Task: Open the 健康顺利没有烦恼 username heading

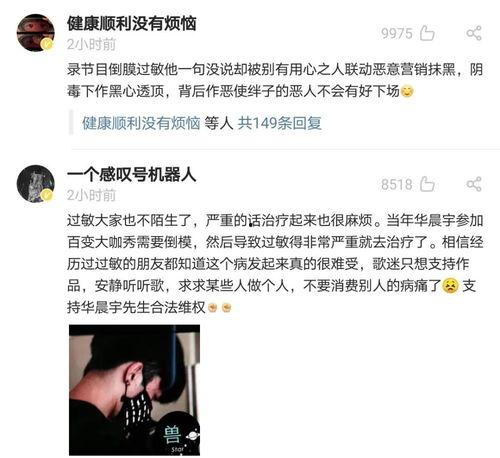Action: pyautogui.click(x=131, y=24)
